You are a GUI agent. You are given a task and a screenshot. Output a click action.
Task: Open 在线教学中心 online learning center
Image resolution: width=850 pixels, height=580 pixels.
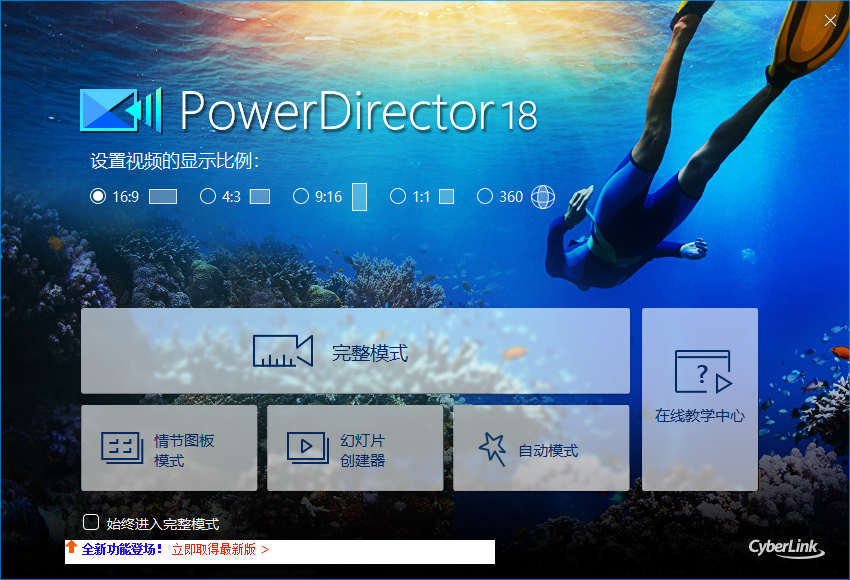pyautogui.click(x=700, y=399)
